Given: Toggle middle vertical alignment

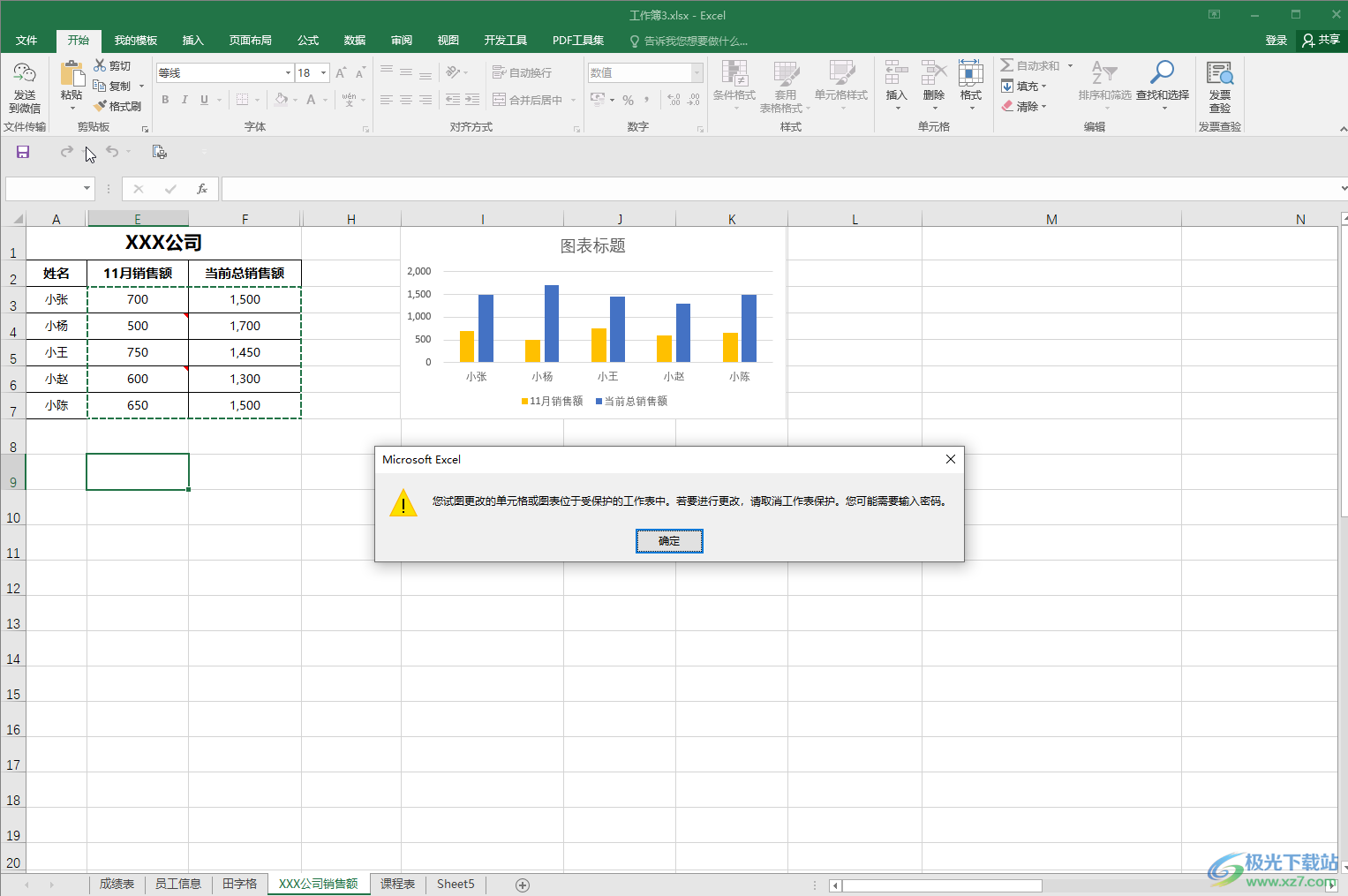Looking at the screenshot, I should click(x=406, y=72).
